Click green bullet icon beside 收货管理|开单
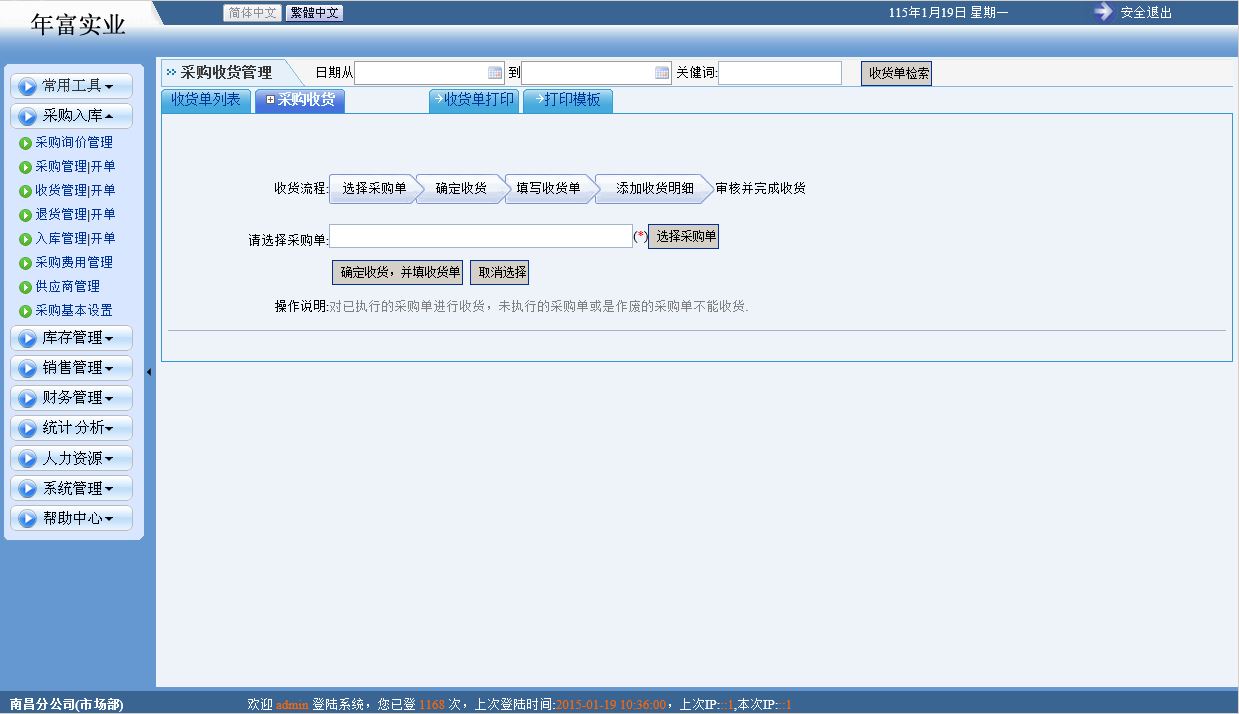 [x=26, y=191]
